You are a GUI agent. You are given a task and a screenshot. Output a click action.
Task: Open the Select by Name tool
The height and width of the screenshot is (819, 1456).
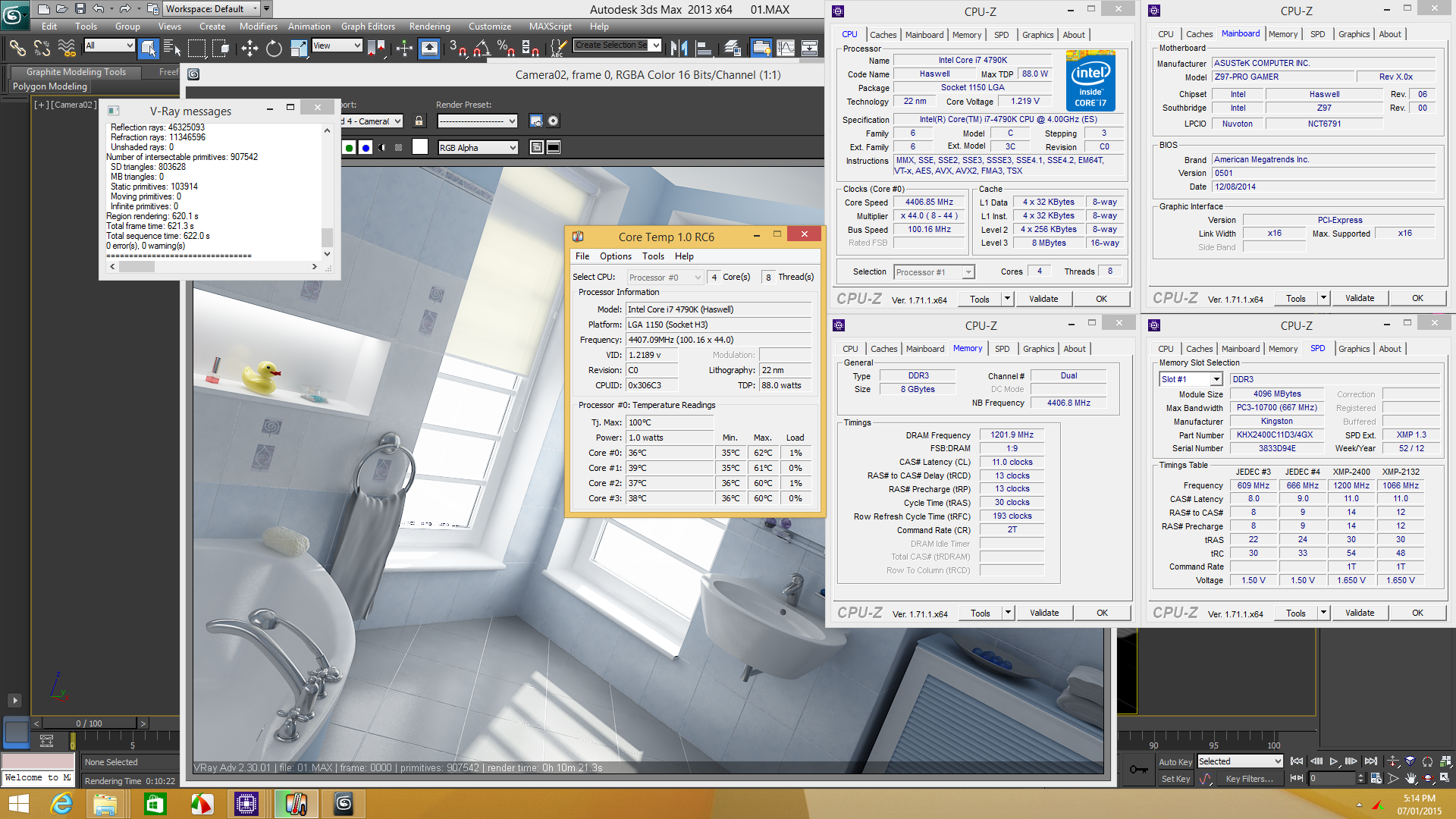click(x=172, y=49)
